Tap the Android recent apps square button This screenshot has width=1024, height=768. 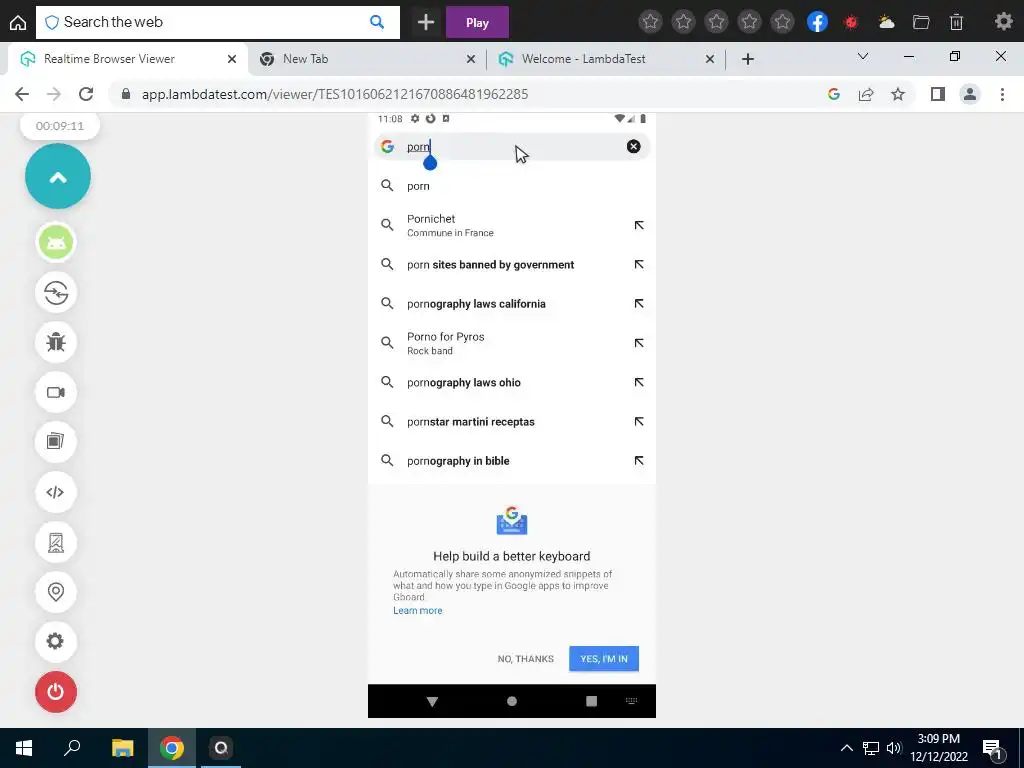click(592, 701)
